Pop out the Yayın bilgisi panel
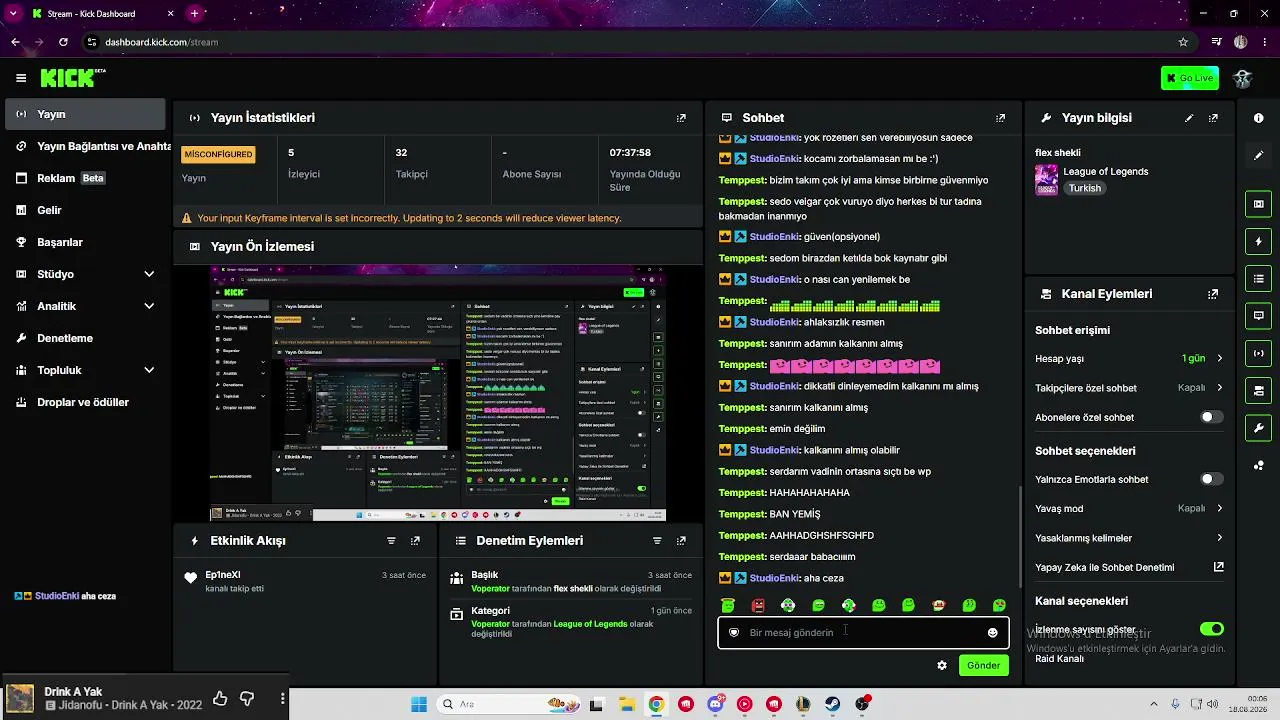 click(x=1213, y=118)
